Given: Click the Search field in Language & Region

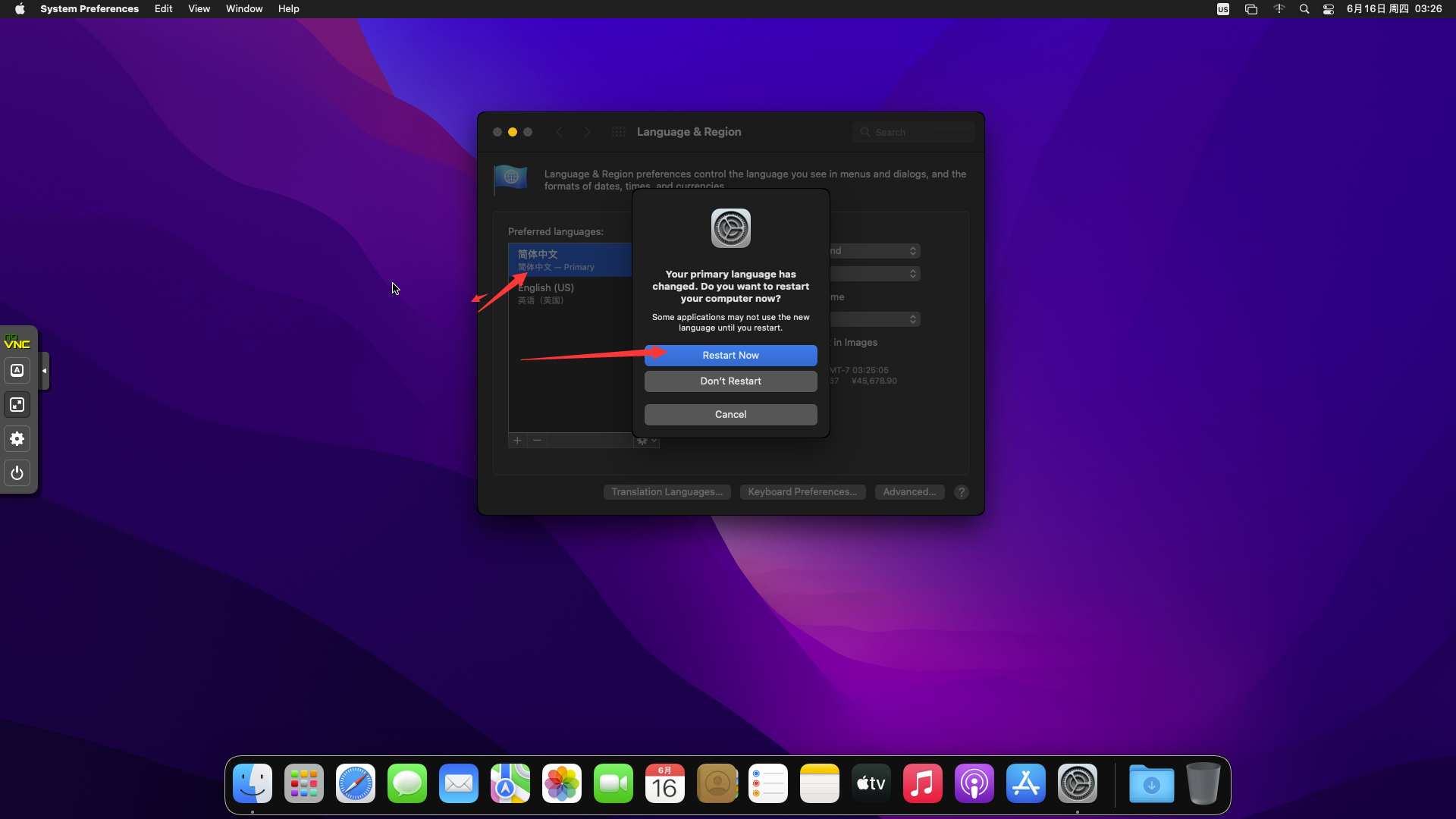Looking at the screenshot, I should click(914, 132).
